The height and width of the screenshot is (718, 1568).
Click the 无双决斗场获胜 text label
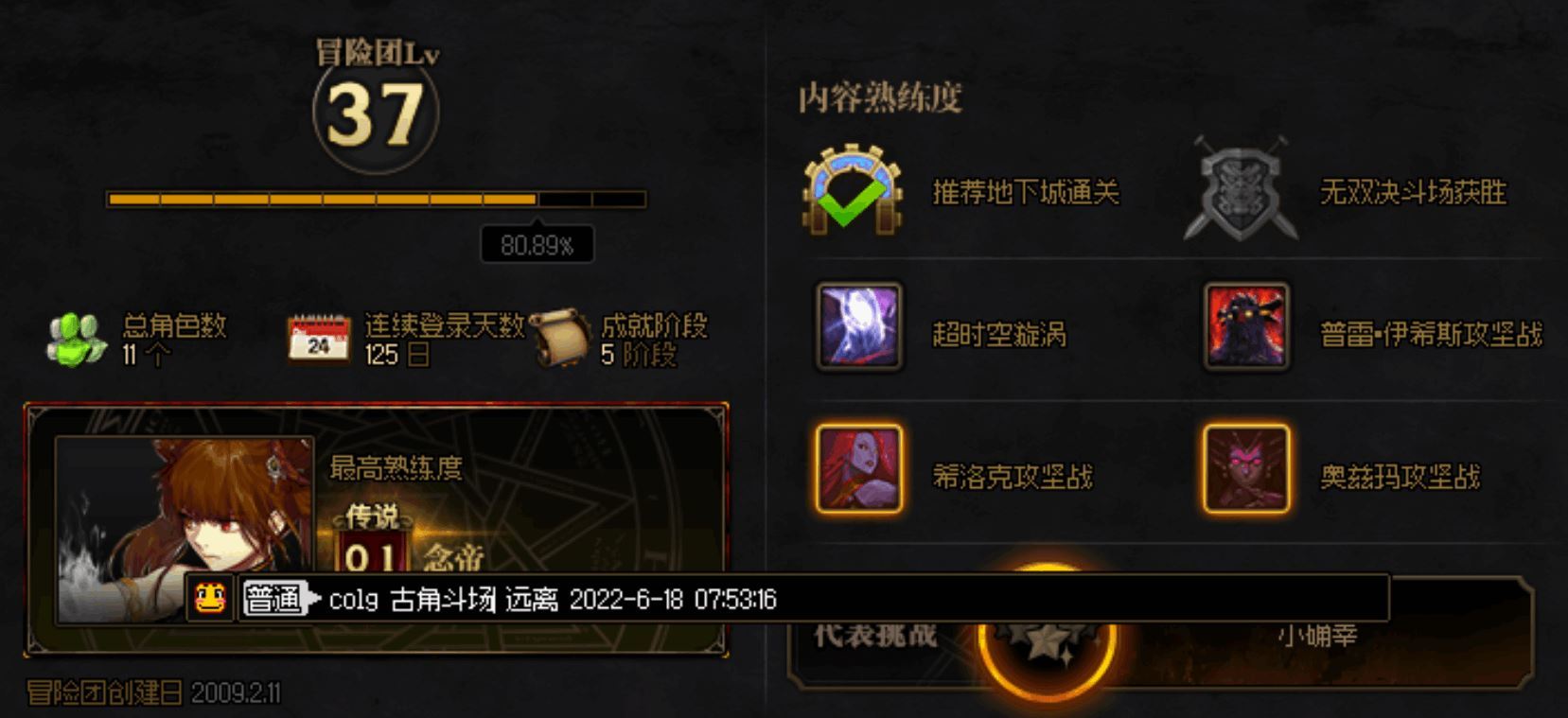[x=1413, y=193]
